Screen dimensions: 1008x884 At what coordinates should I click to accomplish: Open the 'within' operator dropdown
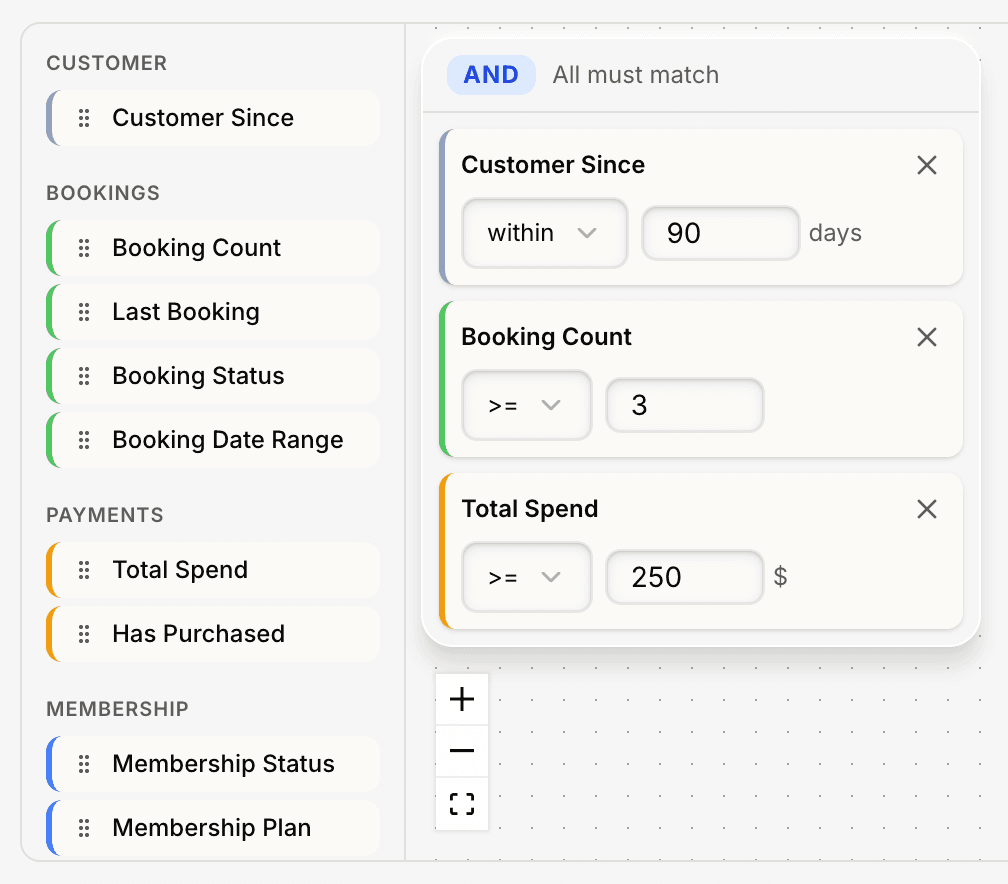click(x=544, y=233)
